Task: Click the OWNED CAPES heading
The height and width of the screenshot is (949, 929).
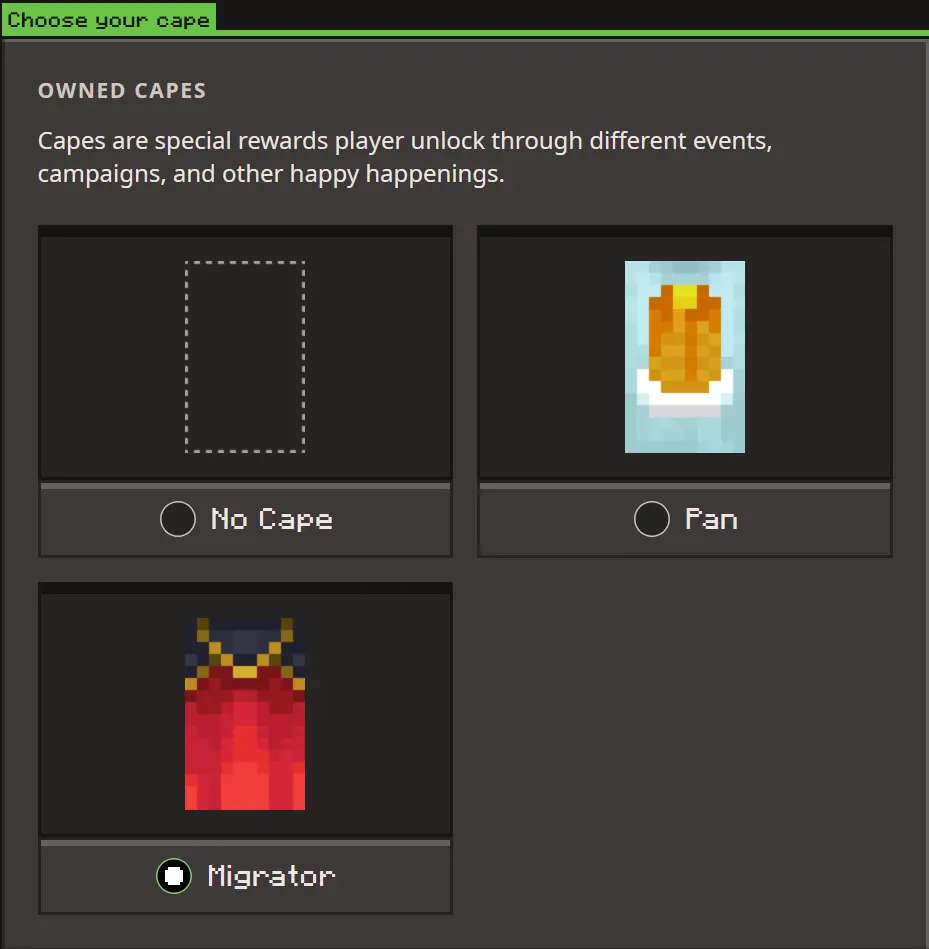Action: (122, 91)
